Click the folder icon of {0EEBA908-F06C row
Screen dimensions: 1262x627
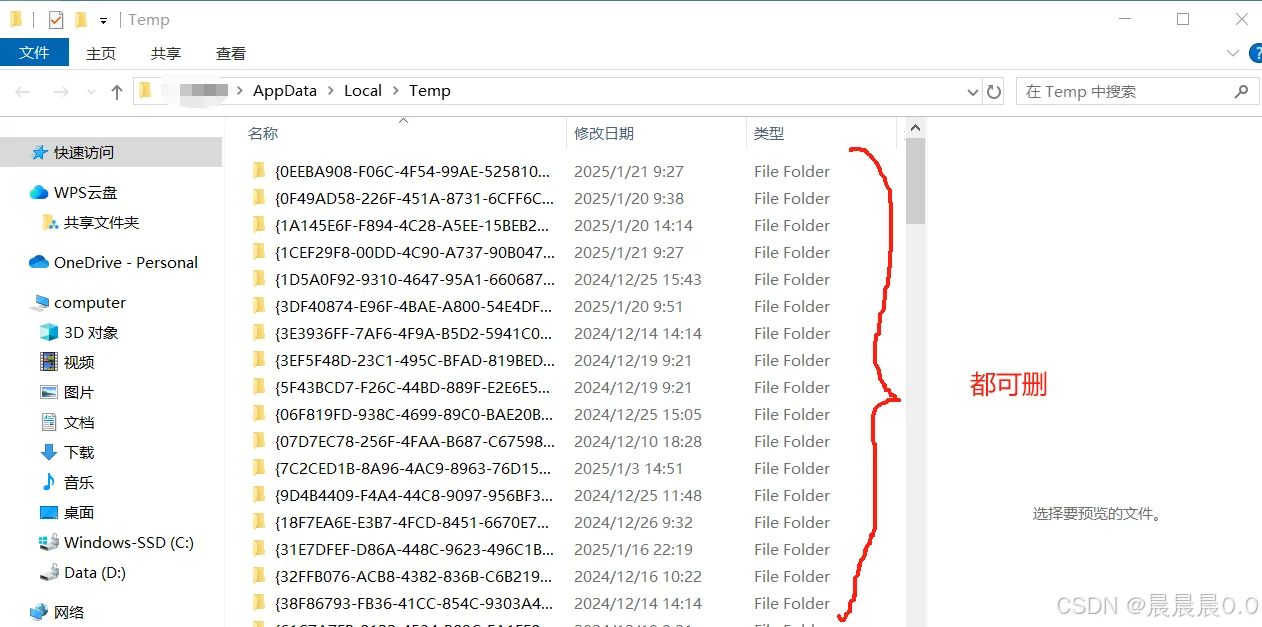coord(259,170)
